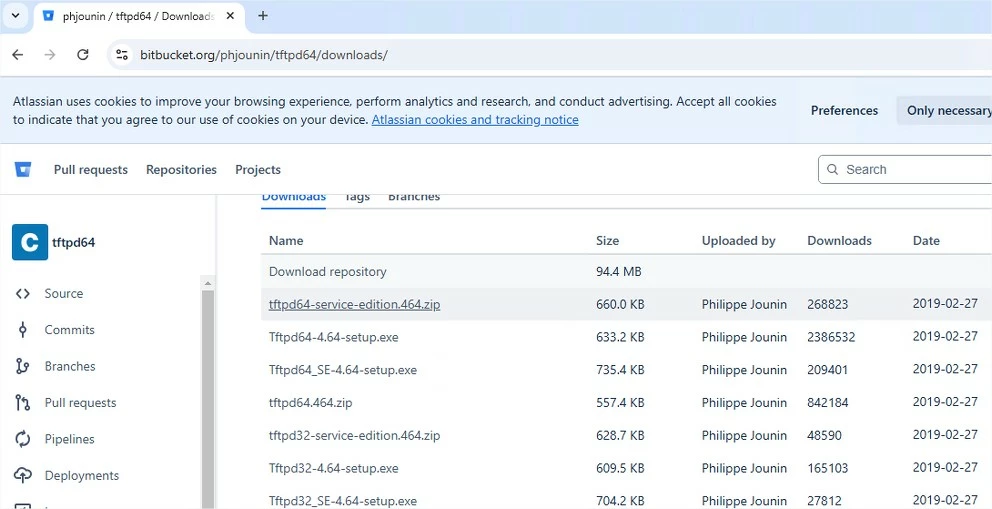Viewport: 992px width, 509px height.
Task: Click the sidebar scrollbar up arrow
Action: coord(208,283)
